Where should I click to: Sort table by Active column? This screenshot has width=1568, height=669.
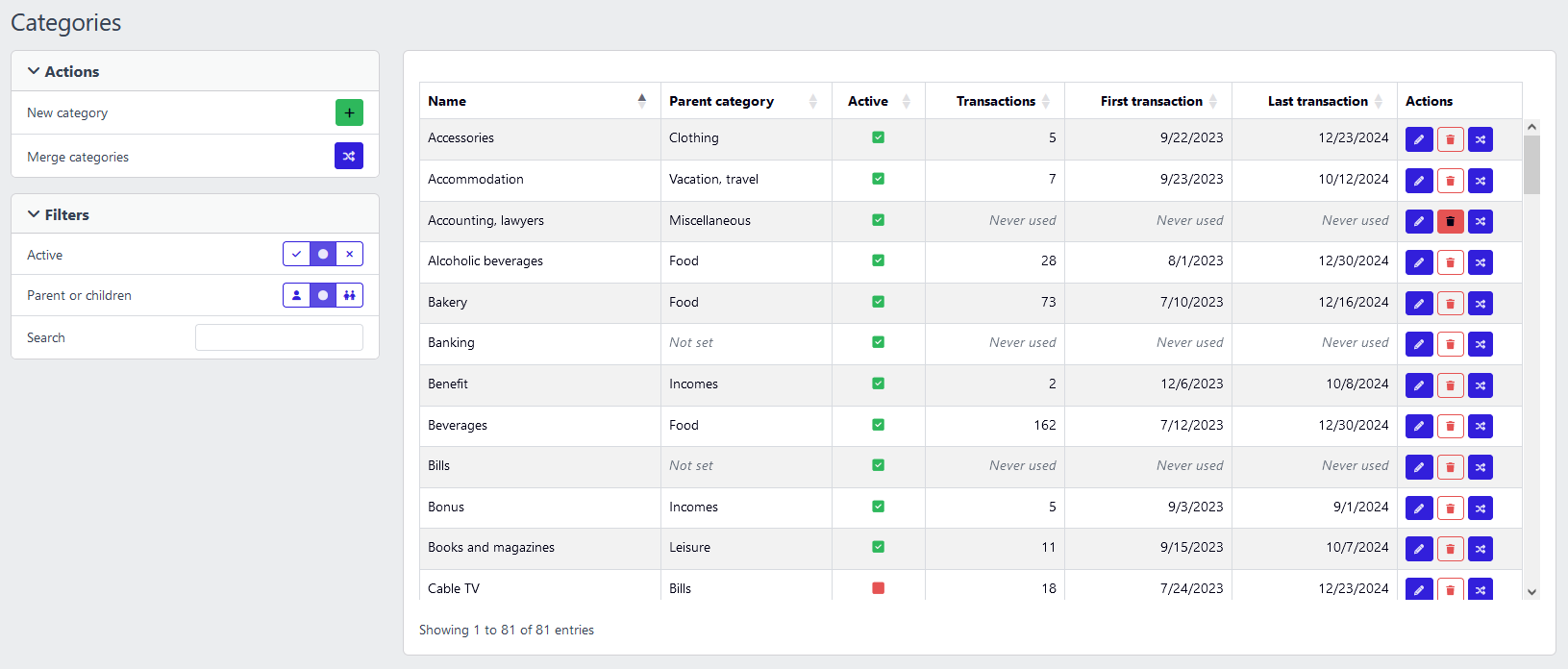879,101
